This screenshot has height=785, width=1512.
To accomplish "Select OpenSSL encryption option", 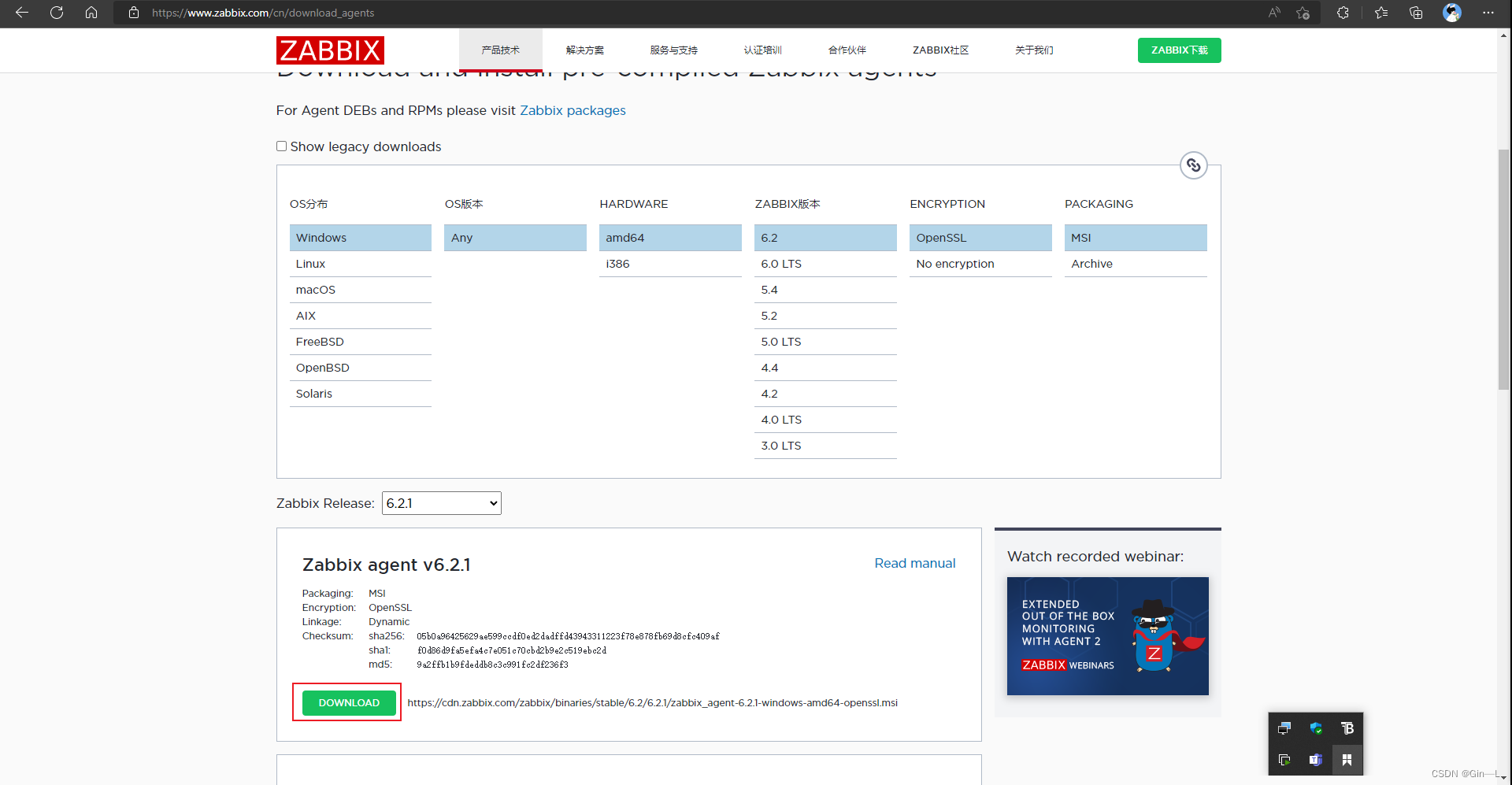I will pos(981,238).
